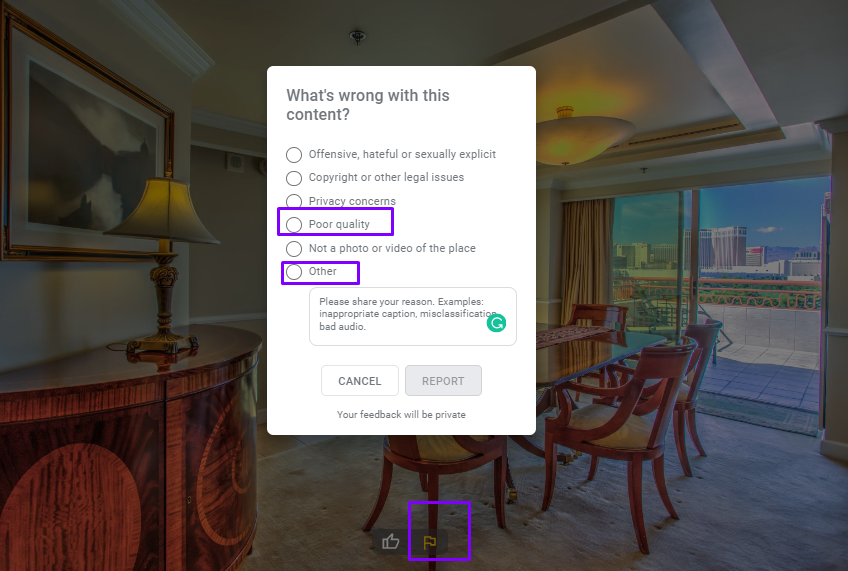Click the share your reason text box
Screen dimensions: 848x571
tap(413, 316)
